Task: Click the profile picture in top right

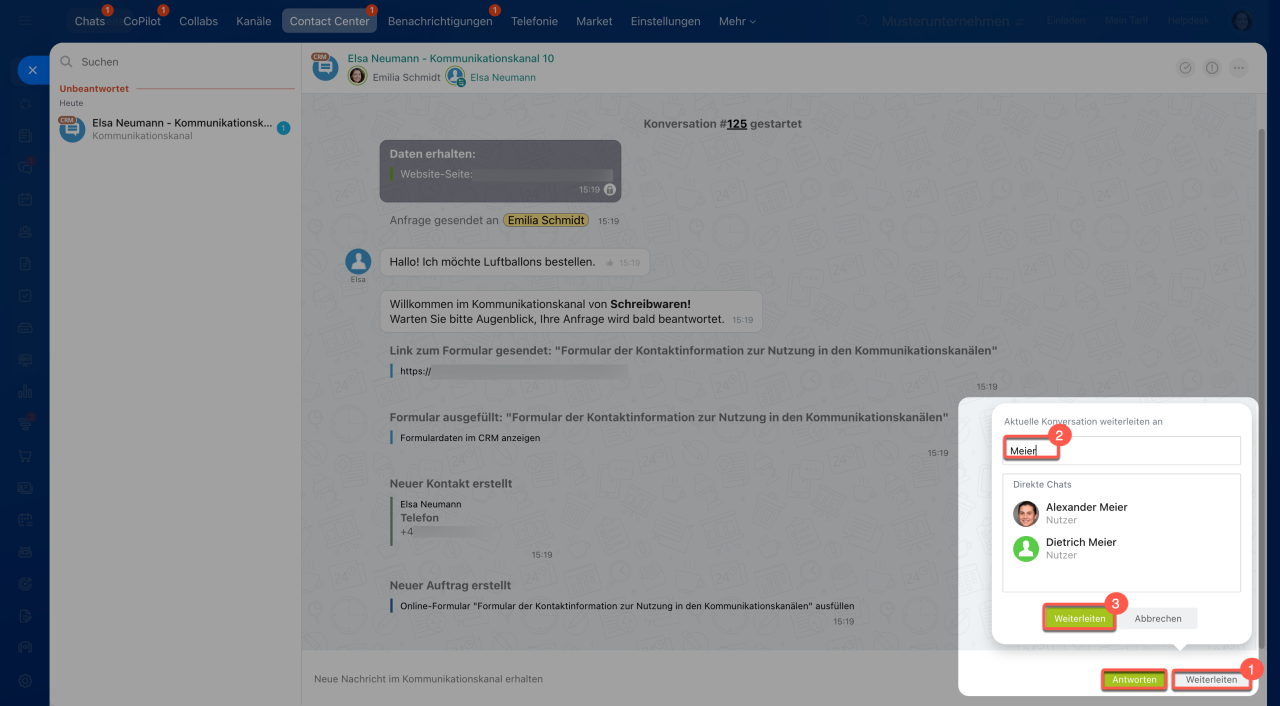Action: tap(1242, 21)
